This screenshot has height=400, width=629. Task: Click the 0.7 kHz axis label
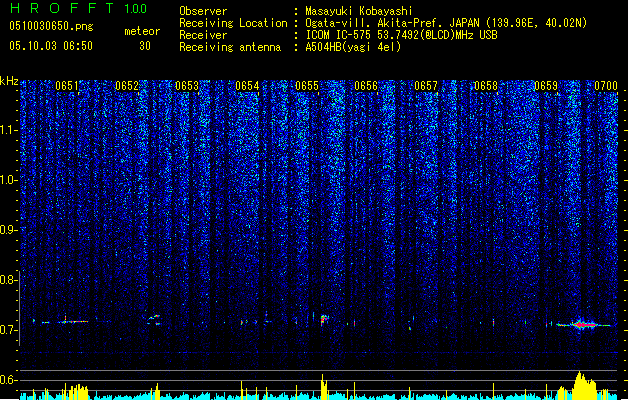tap(9, 330)
